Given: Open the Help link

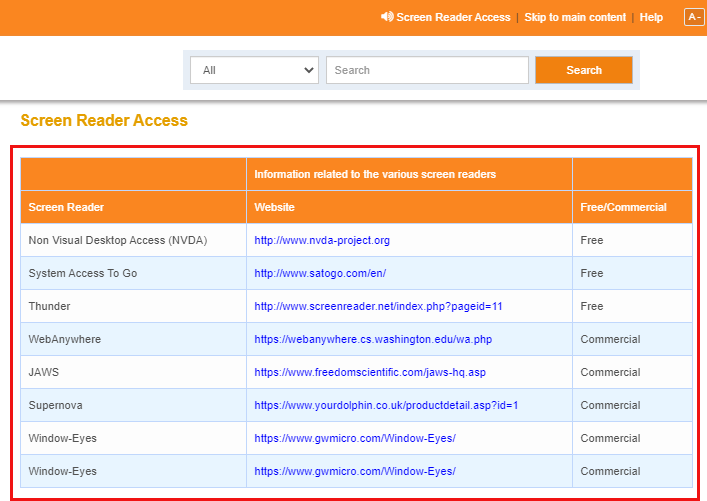Looking at the screenshot, I should point(651,17).
